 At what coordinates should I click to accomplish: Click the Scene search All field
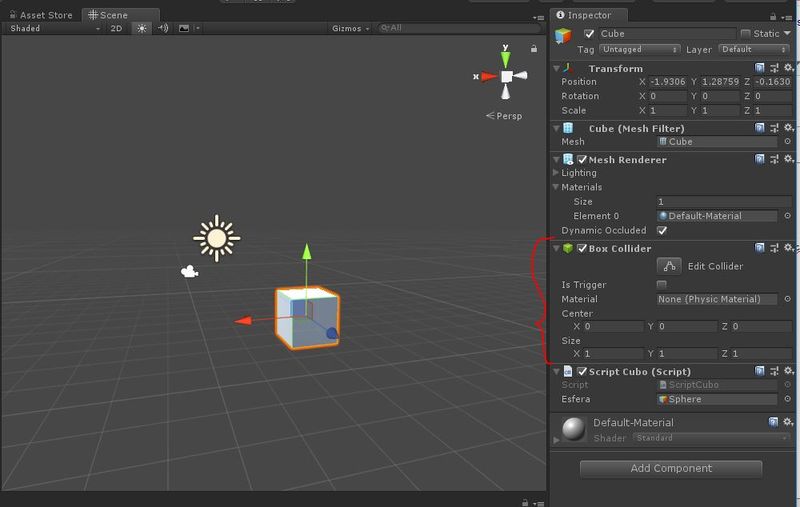click(458, 28)
